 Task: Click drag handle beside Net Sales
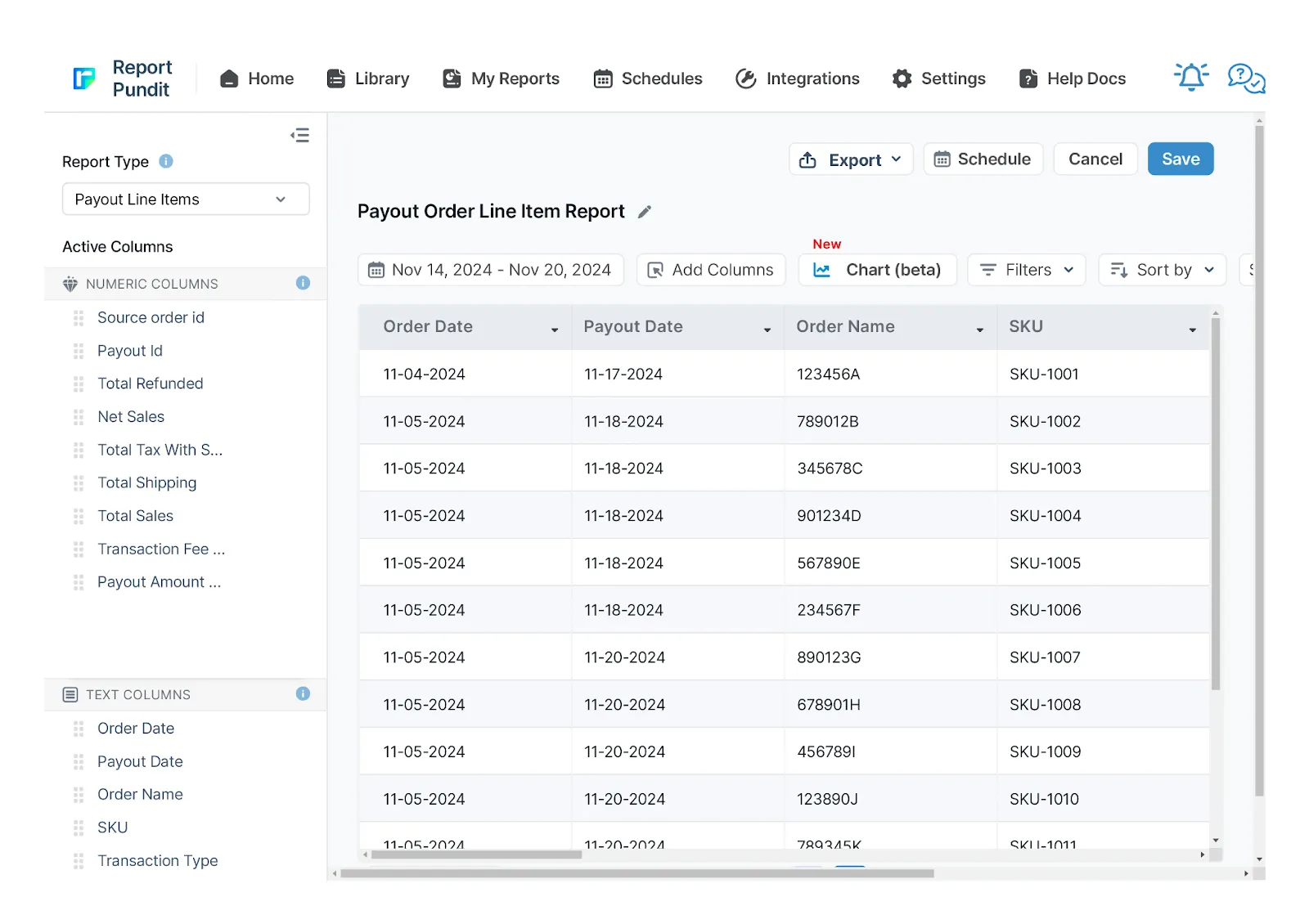[x=79, y=417]
